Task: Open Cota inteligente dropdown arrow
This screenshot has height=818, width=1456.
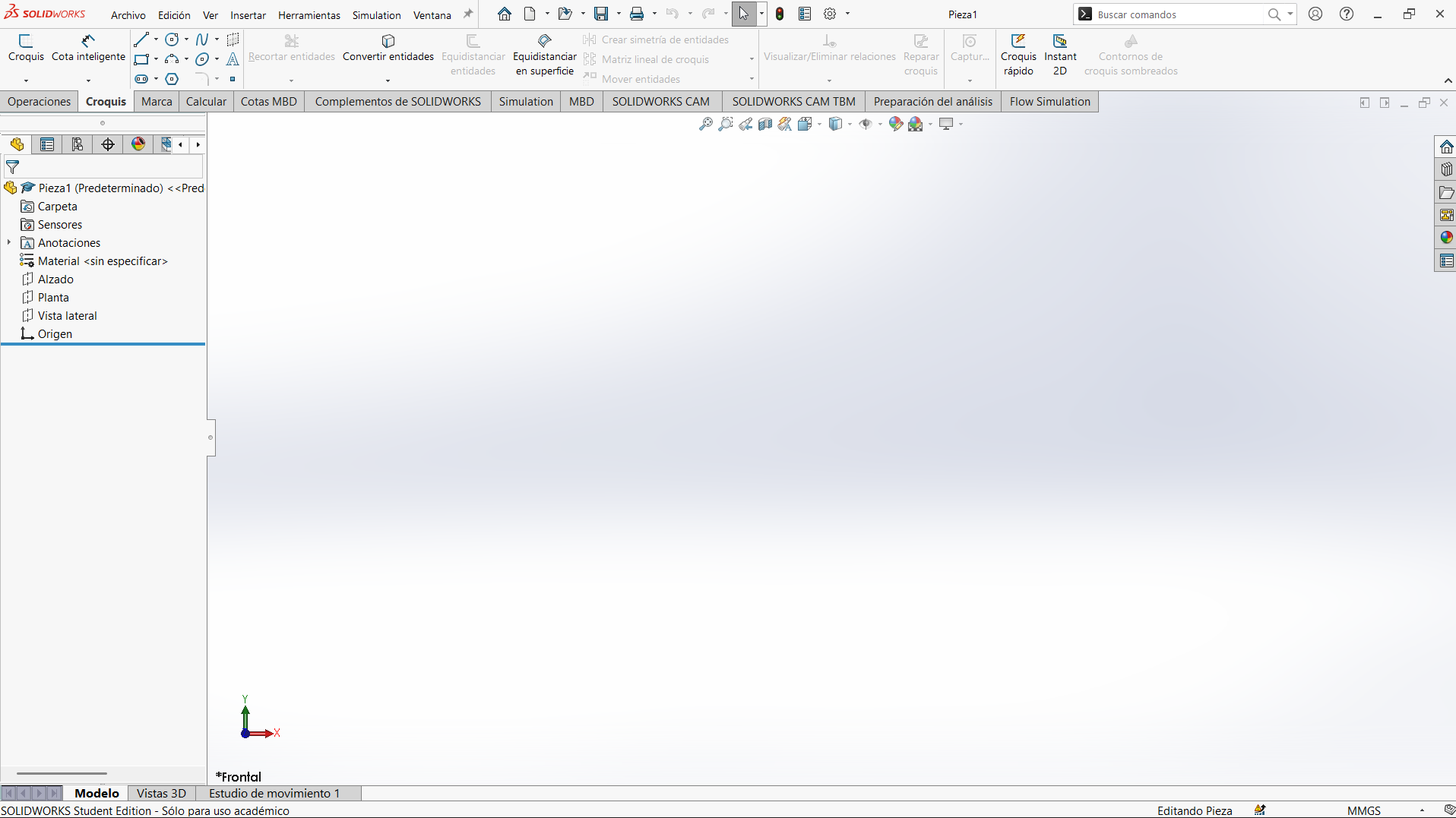Action: point(88,81)
